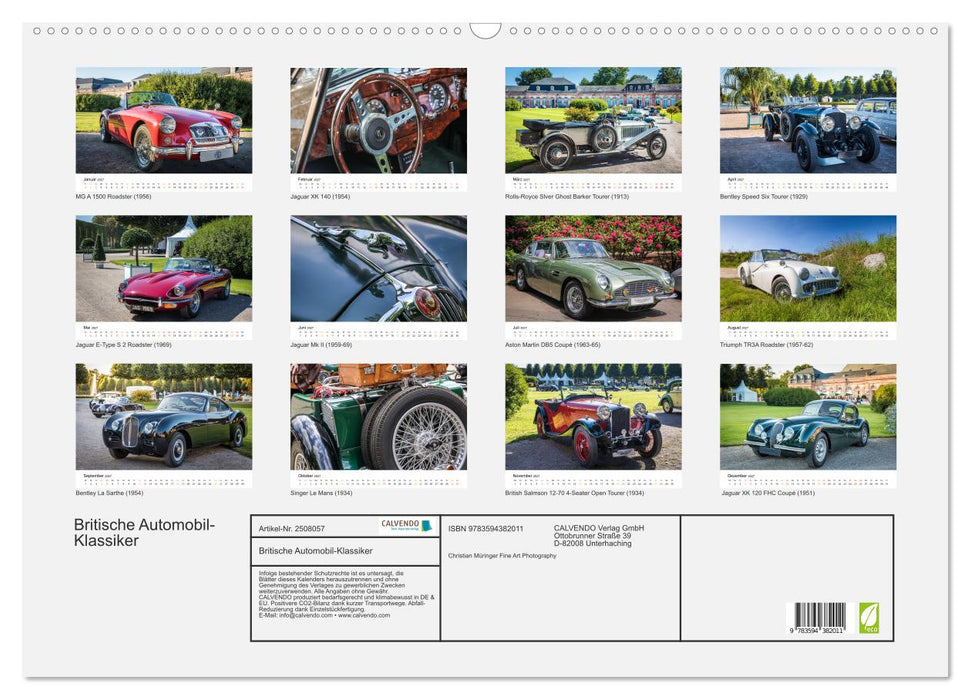Click the Singer Le Mans spare wheel photo
Screen dimensions: 971x700
tap(378, 416)
